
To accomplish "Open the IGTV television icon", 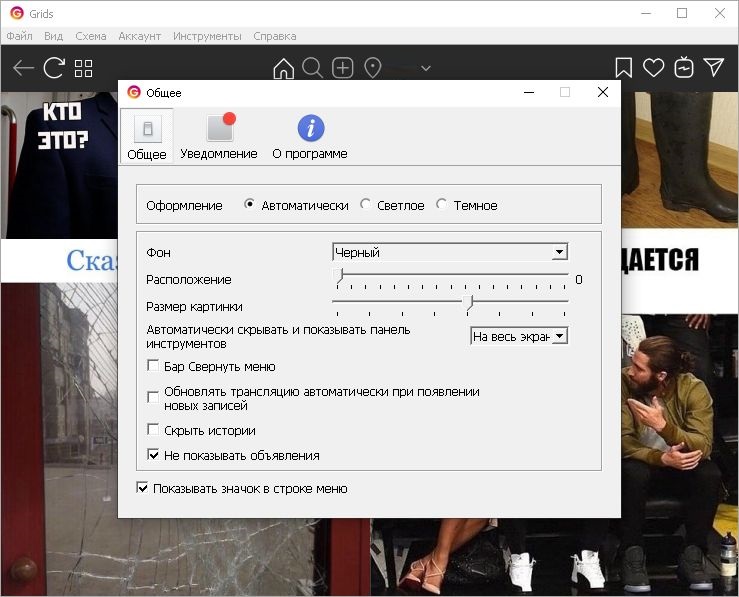I will [x=683, y=67].
